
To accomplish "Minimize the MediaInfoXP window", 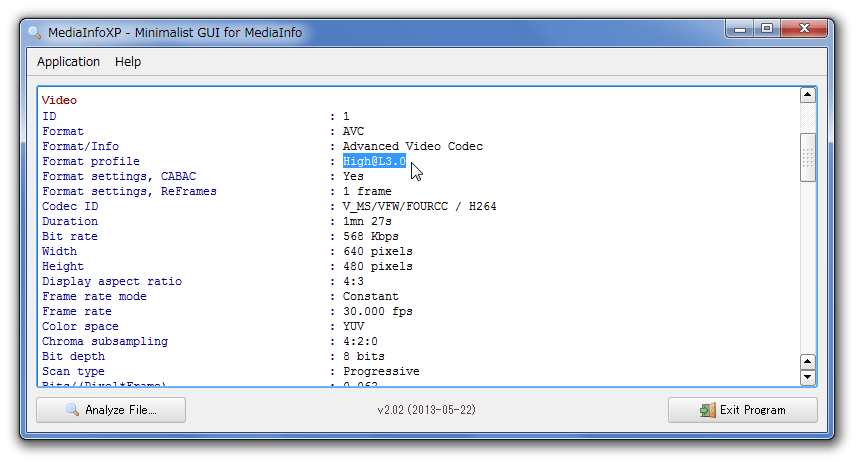I will point(740,28).
